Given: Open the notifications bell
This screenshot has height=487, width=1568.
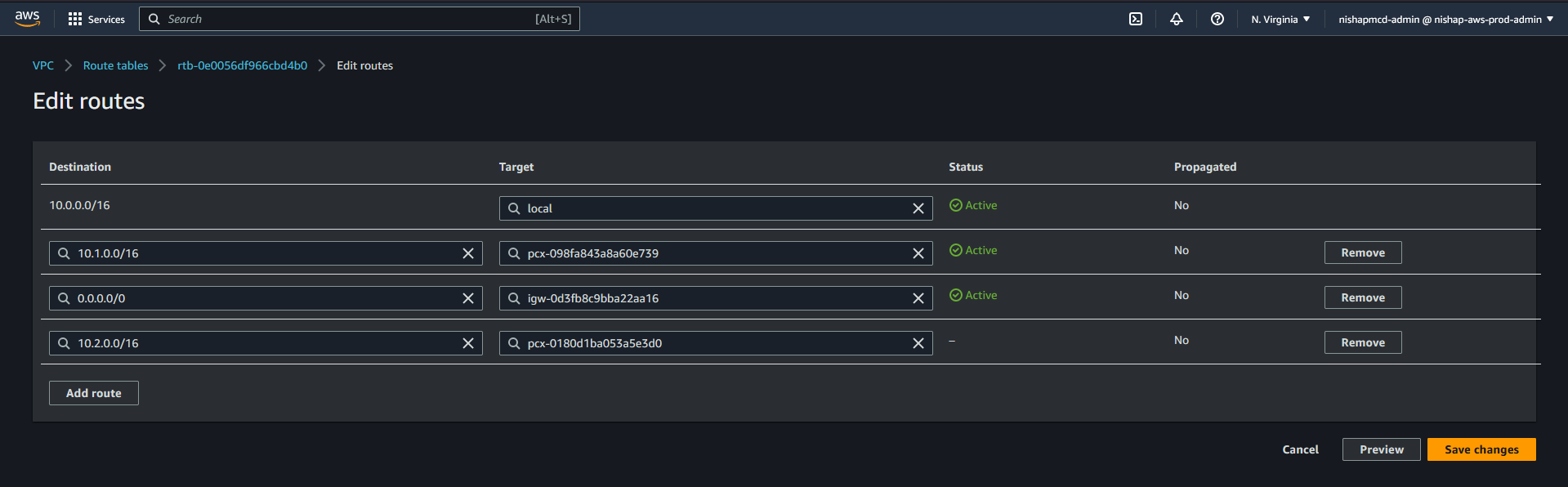Looking at the screenshot, I should point(1176,19).
